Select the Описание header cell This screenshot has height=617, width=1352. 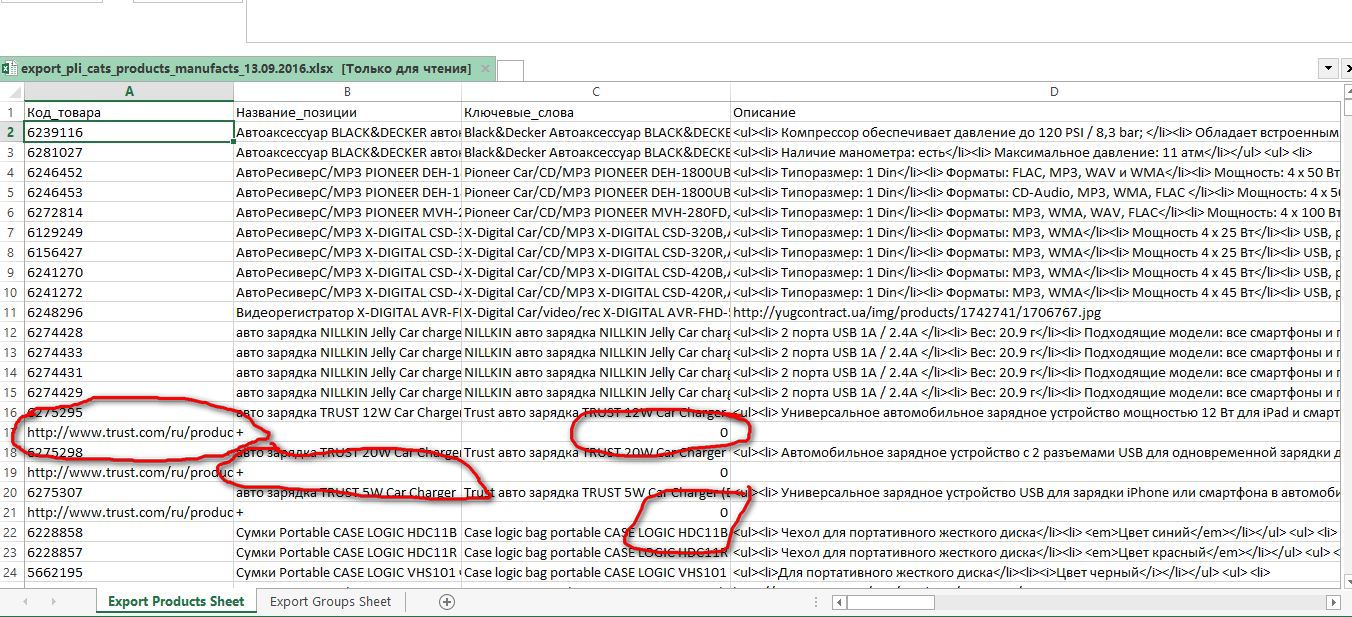(x=1035, y=112)
